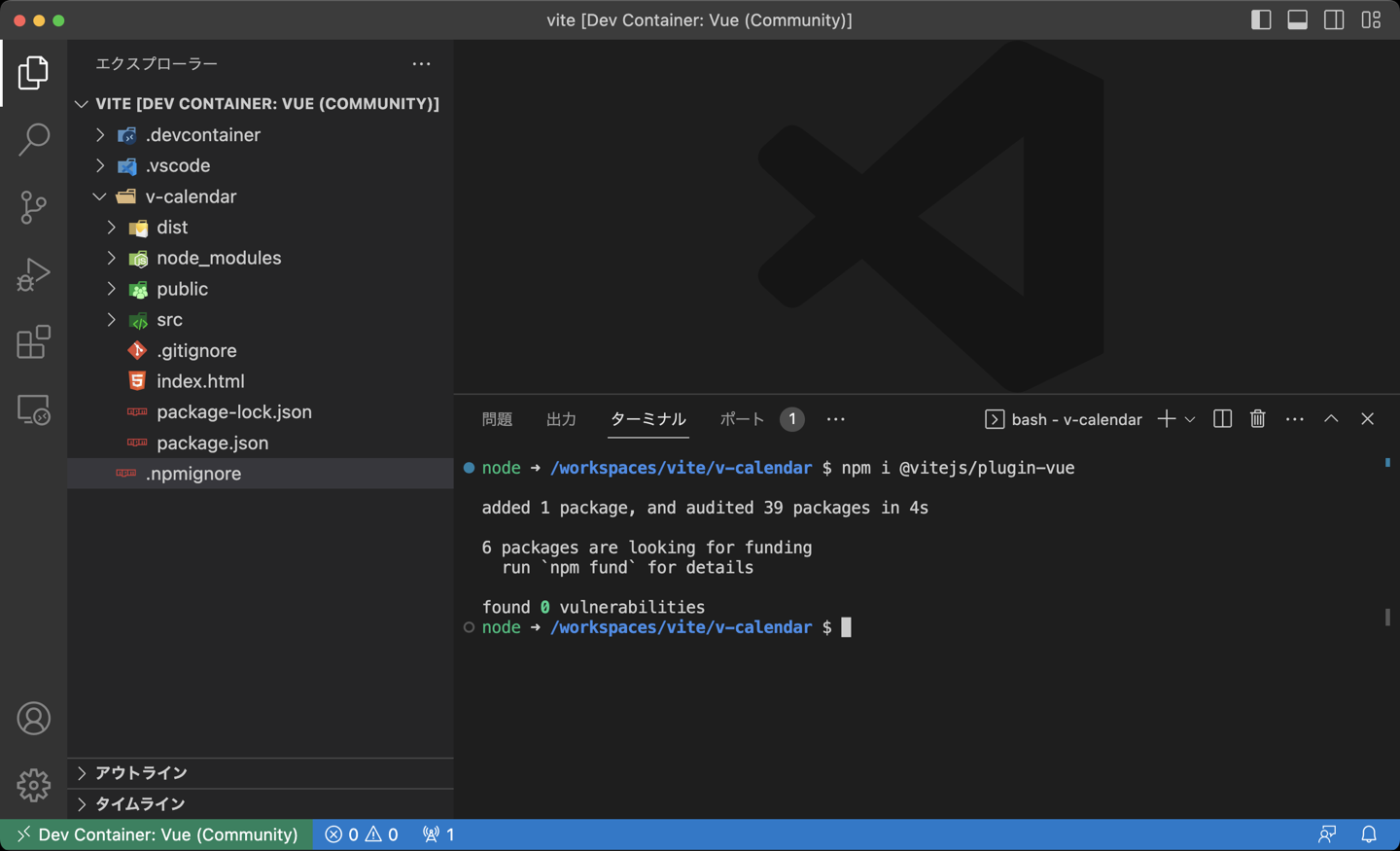Open the Manage gear settings icon
1400x851 pixels.
33,785
